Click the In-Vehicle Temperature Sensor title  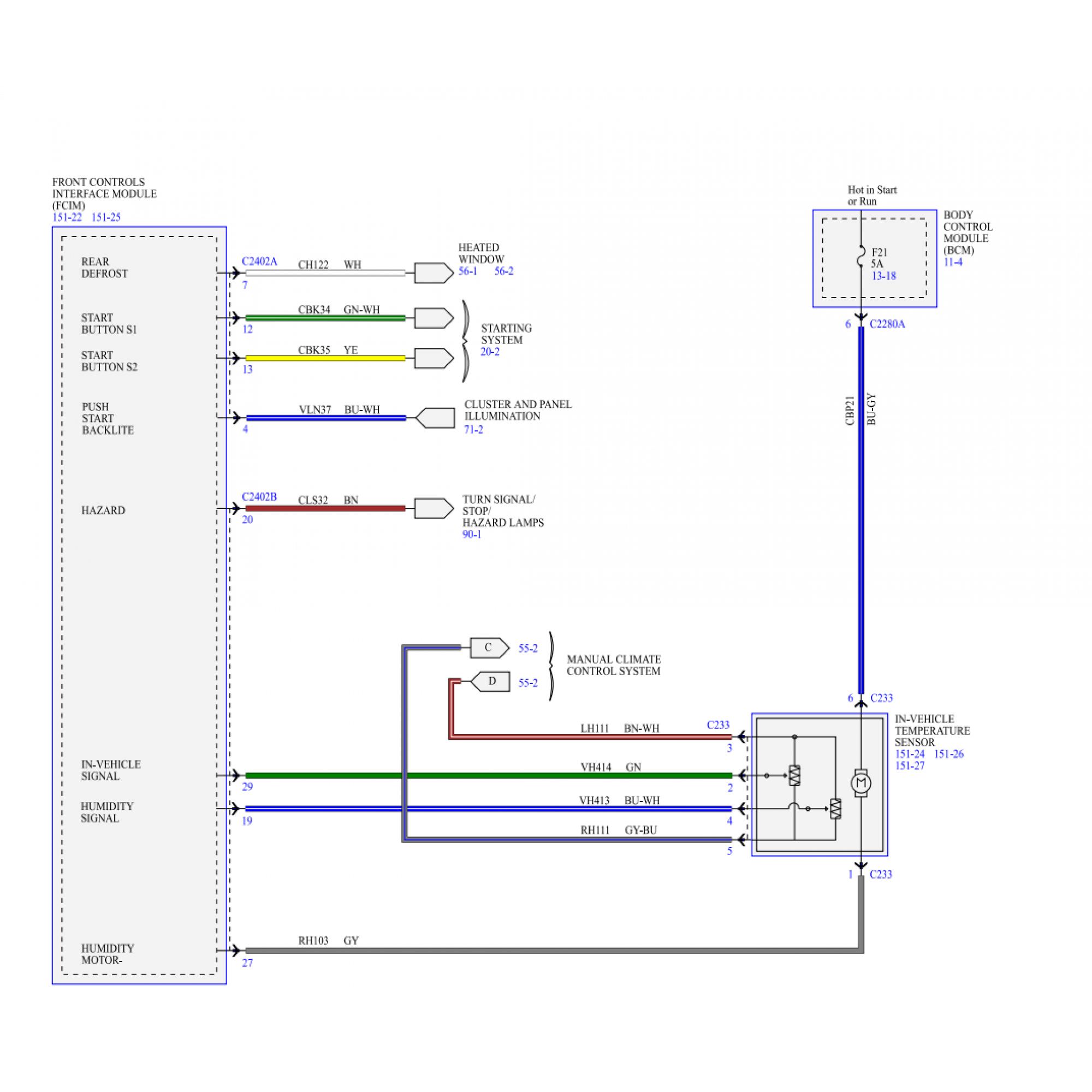[x=932, y=730]
